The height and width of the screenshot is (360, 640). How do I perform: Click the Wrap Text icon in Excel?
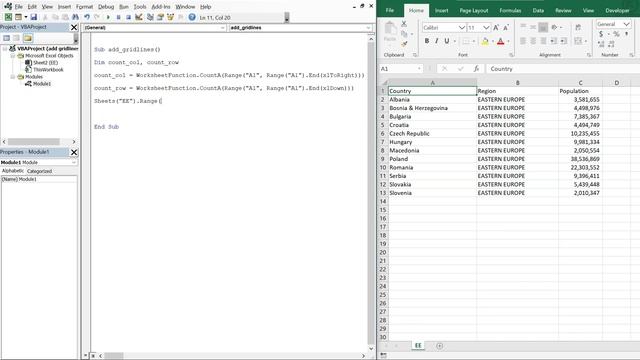(578, 27)
